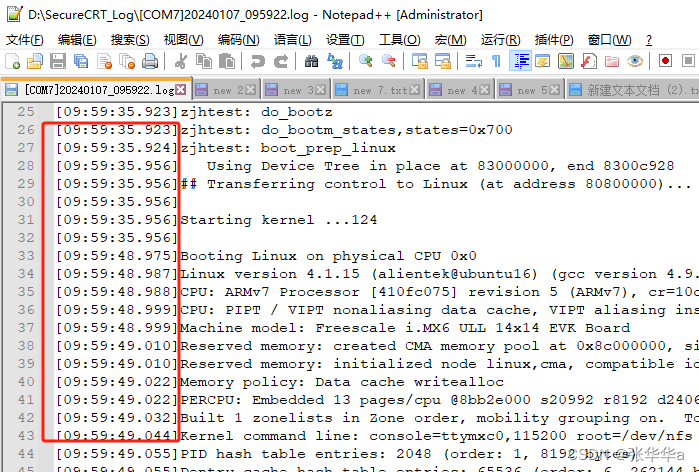Select the [COM7]20240107_095922.log tab

95,90
